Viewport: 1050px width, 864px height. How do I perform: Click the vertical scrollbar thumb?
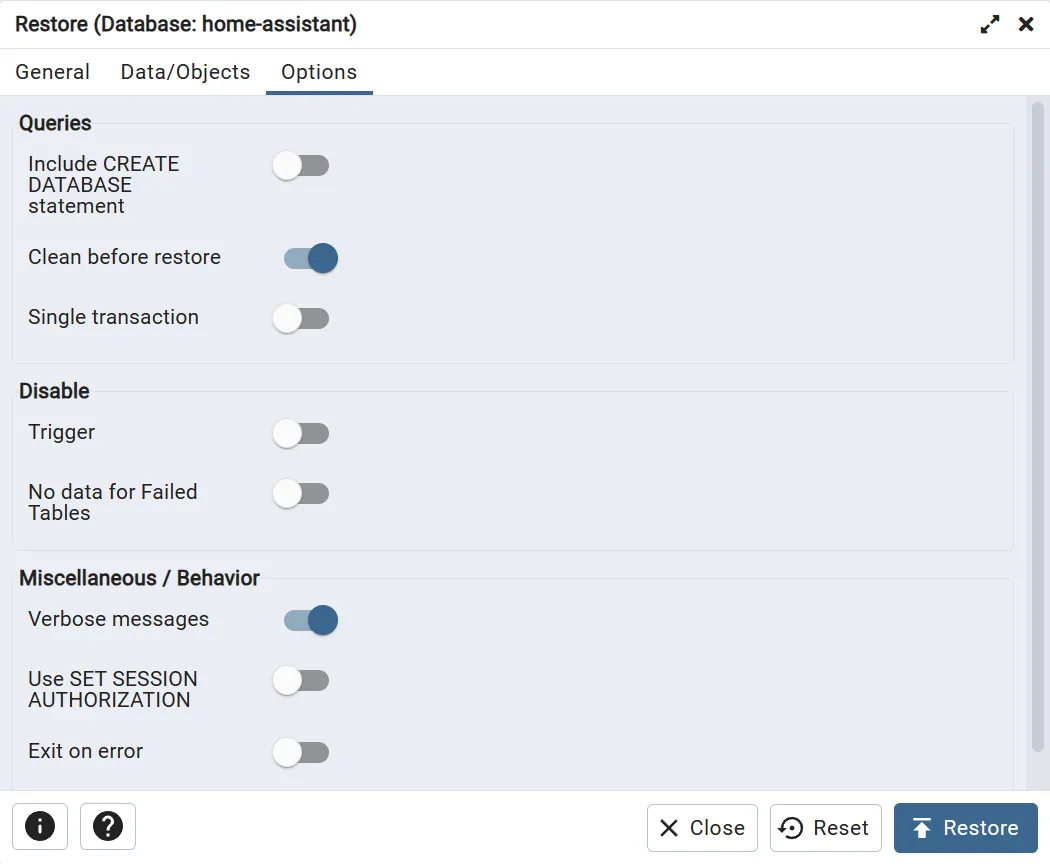click(1038, 425)
